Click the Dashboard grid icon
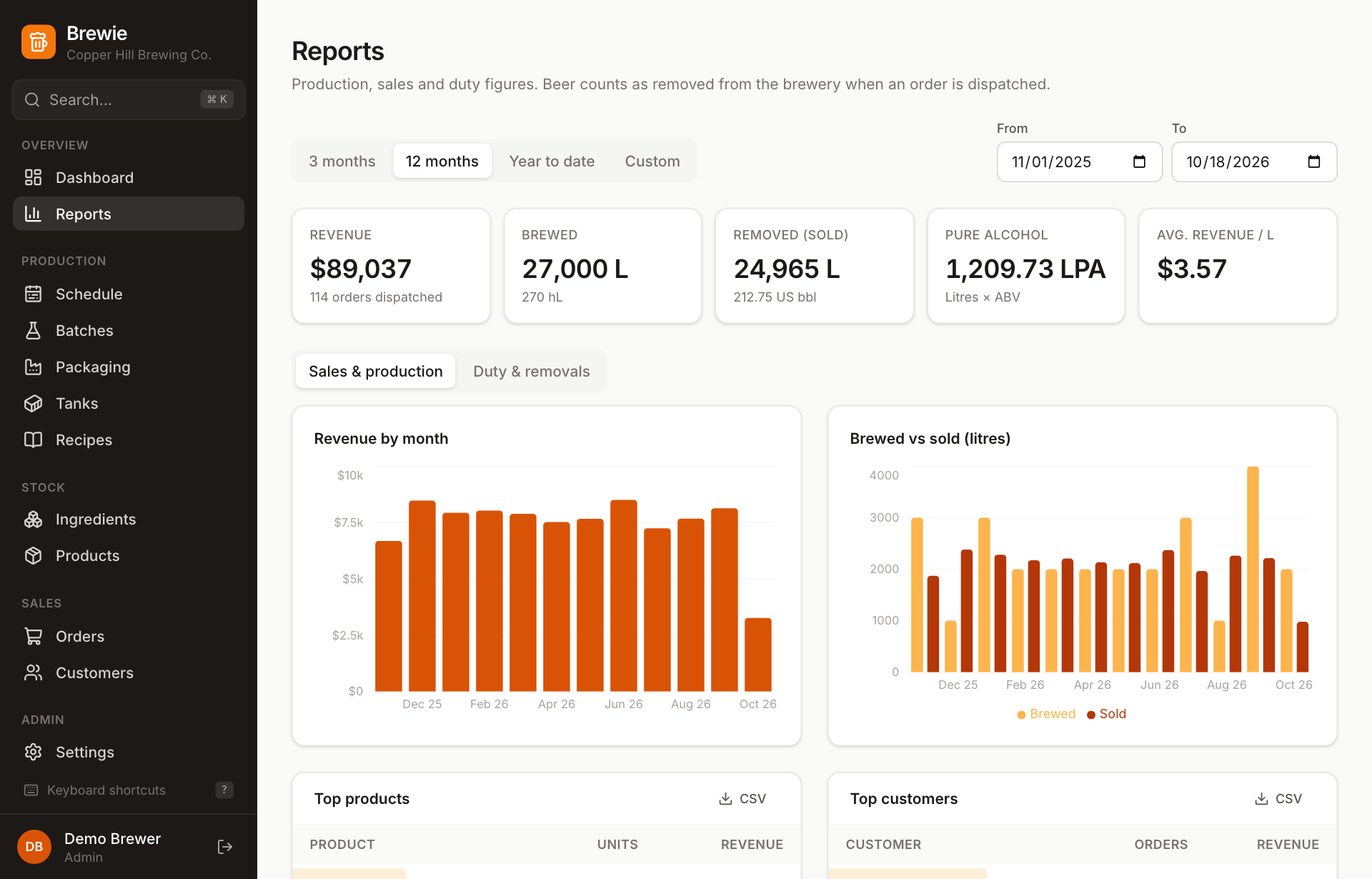 (x=33, y=177)
